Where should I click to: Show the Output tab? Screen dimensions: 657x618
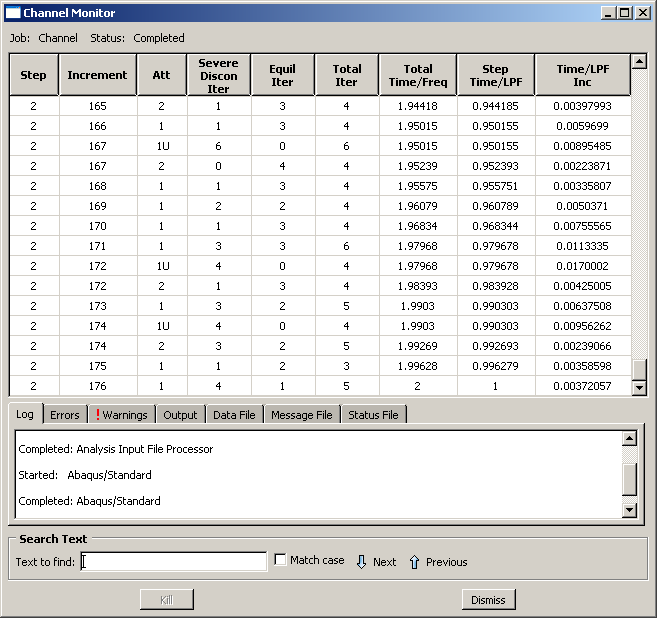(180, 415)
